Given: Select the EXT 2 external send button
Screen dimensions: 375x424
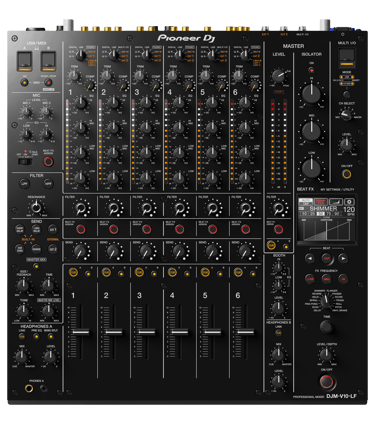Looking at the screenshot, I should (x=53, y=249).
